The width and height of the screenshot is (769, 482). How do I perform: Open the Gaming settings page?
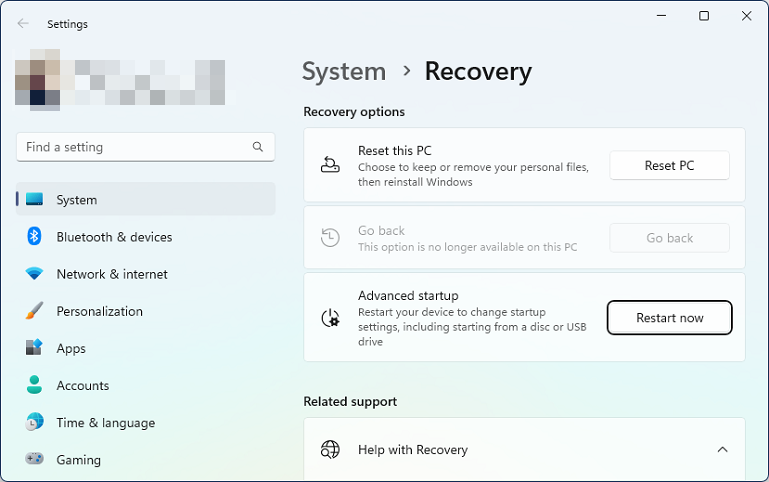point(146,459)
